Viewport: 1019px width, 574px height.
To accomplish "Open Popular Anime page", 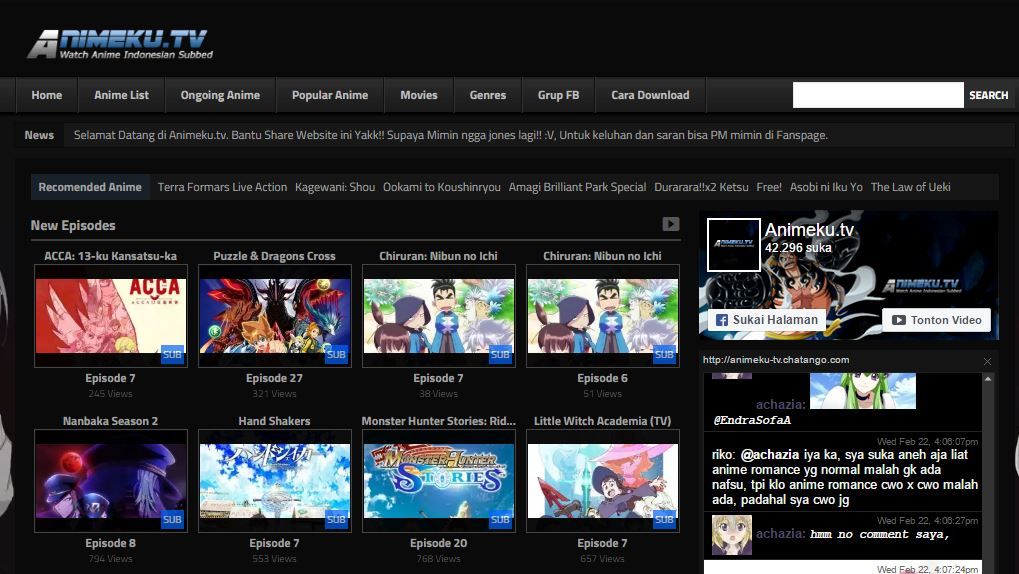I will (x=330, y=95).
